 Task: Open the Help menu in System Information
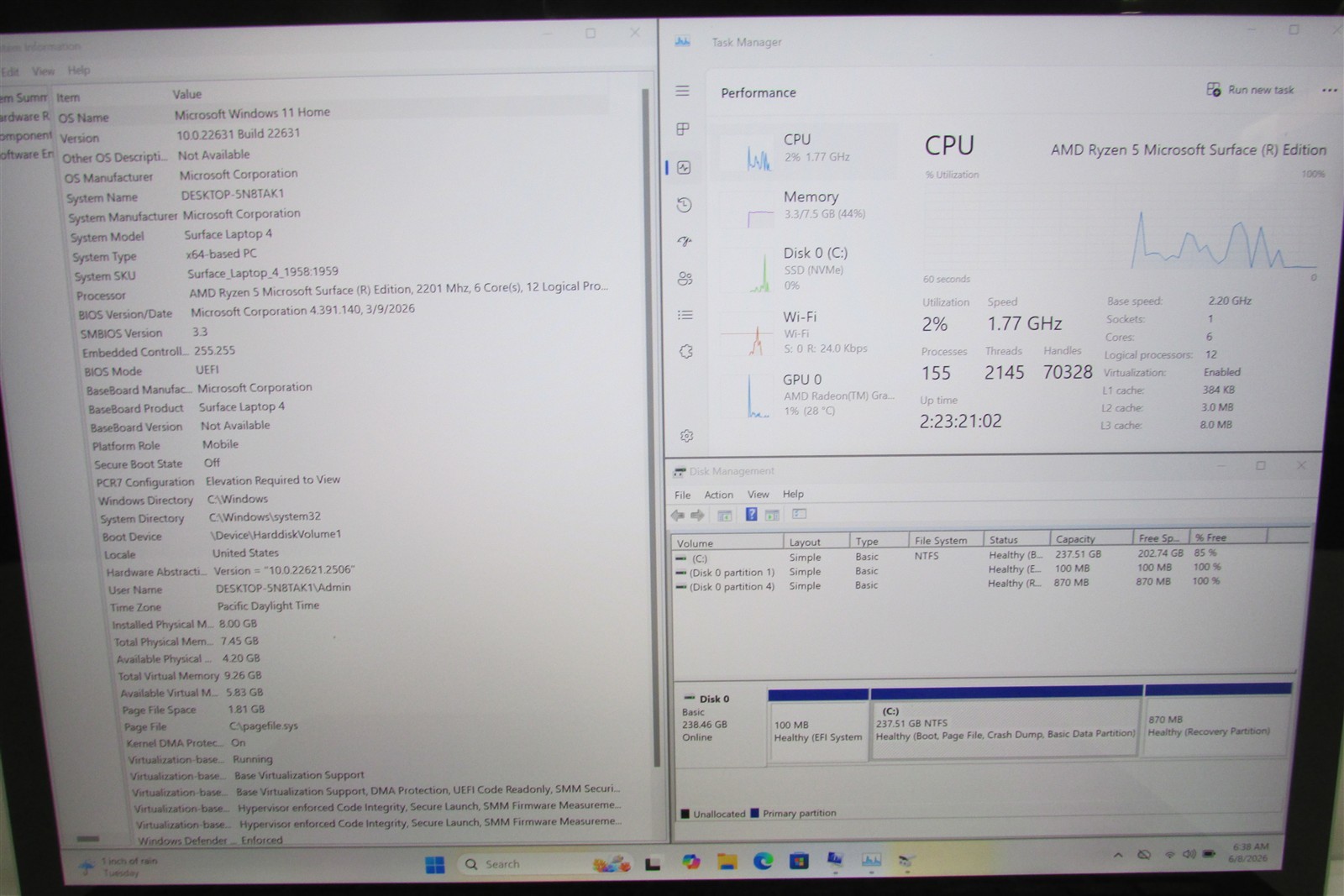[x=79, y=71]
